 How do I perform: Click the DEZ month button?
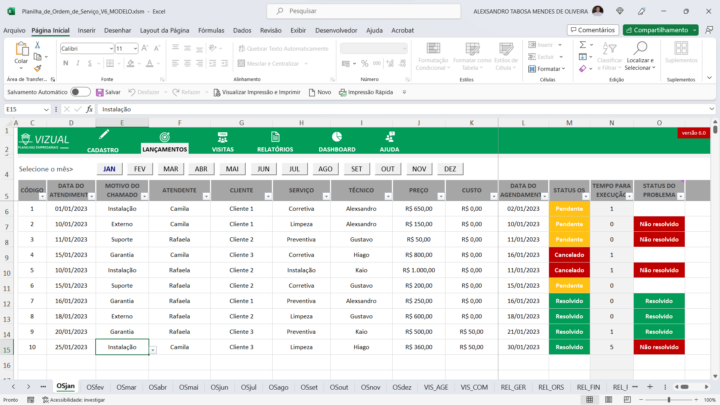[450, 169]
